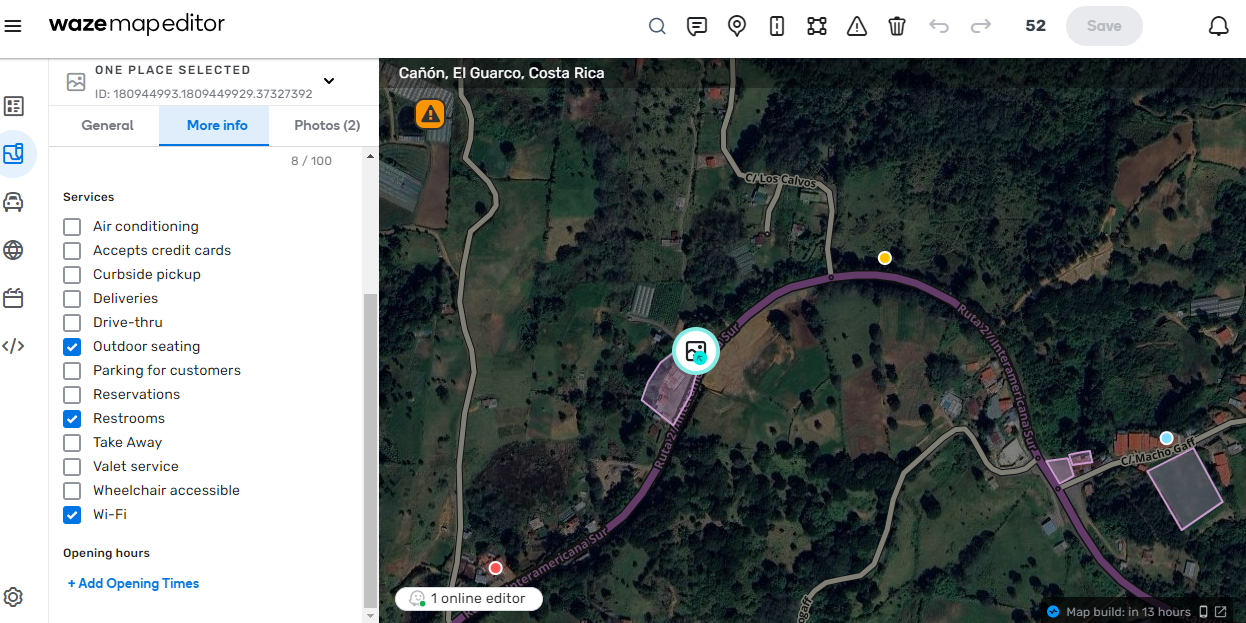Viewport: 1246px width, 623px height.
Task: Click the Add Opening Times link
Action: pos(133,583)
